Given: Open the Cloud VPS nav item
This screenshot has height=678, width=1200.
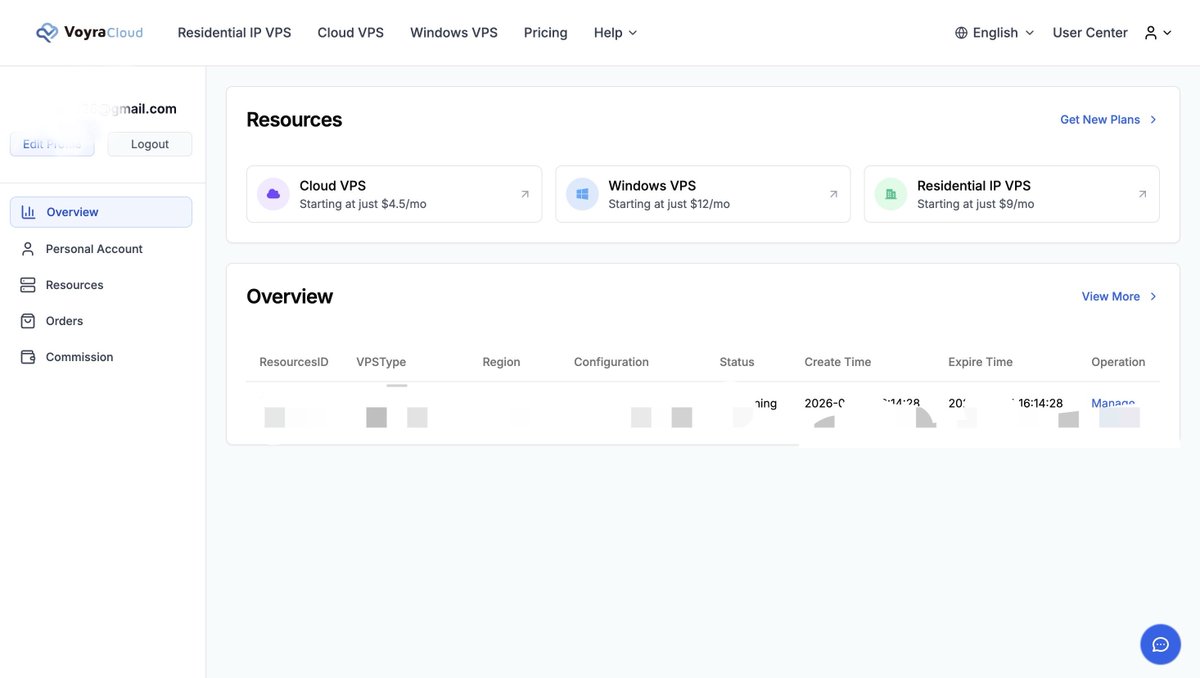Looking at the screenshot, I should tap(350, 32).
